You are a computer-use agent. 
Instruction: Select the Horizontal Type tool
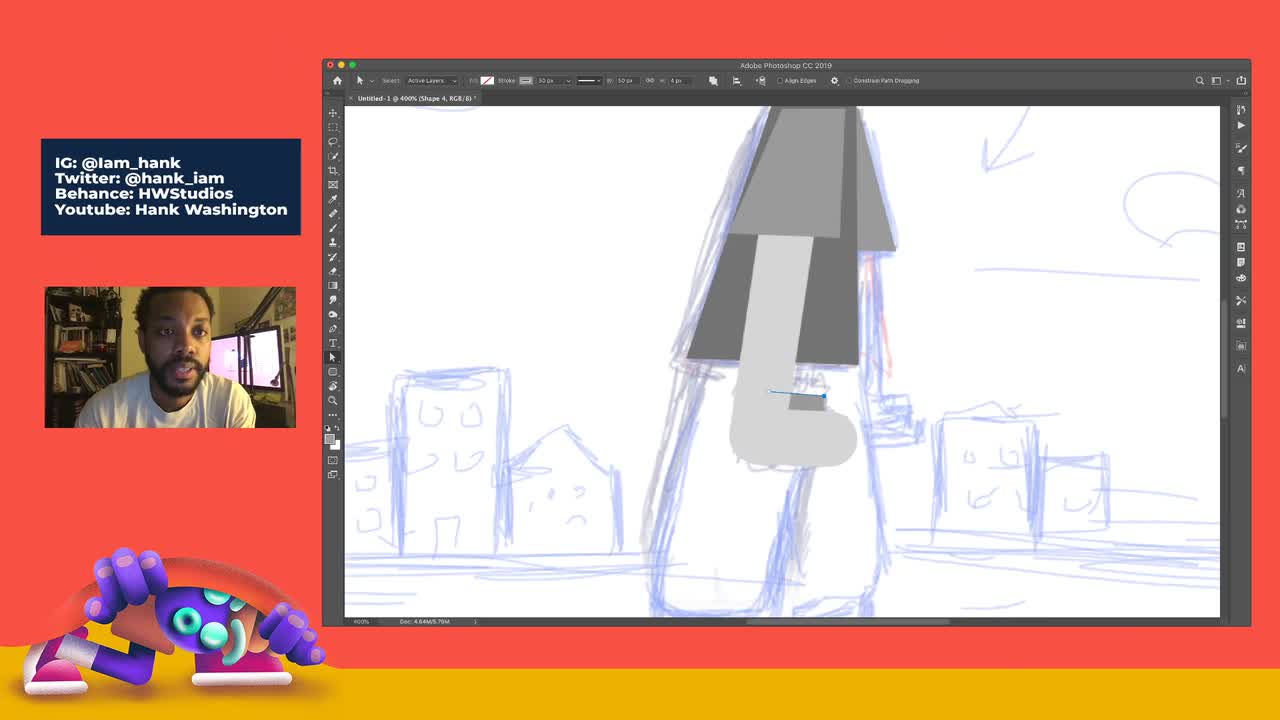333,343
